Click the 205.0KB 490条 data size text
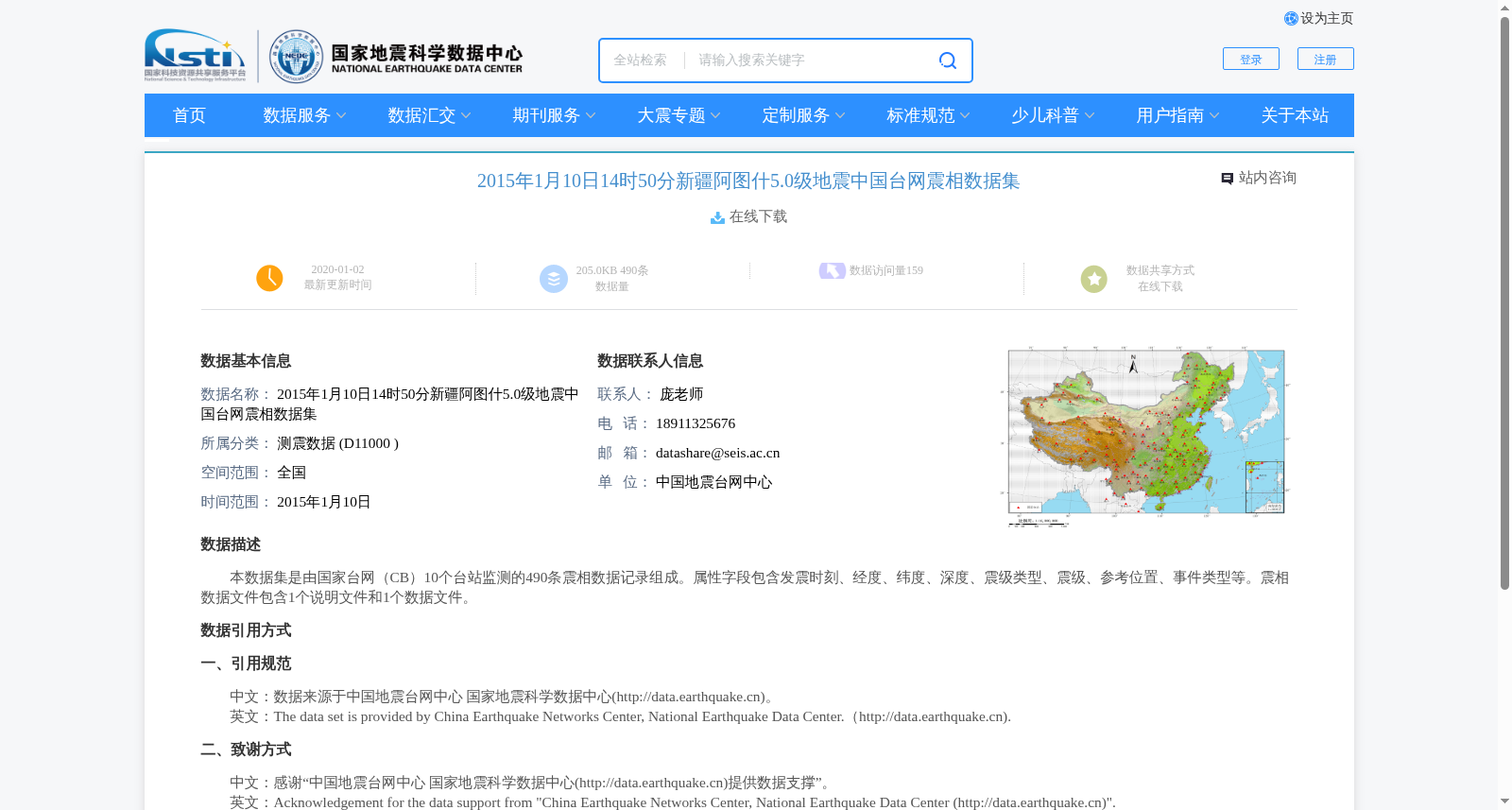The width and height of the screenshot is (1512, 810). tap(612, 270)
